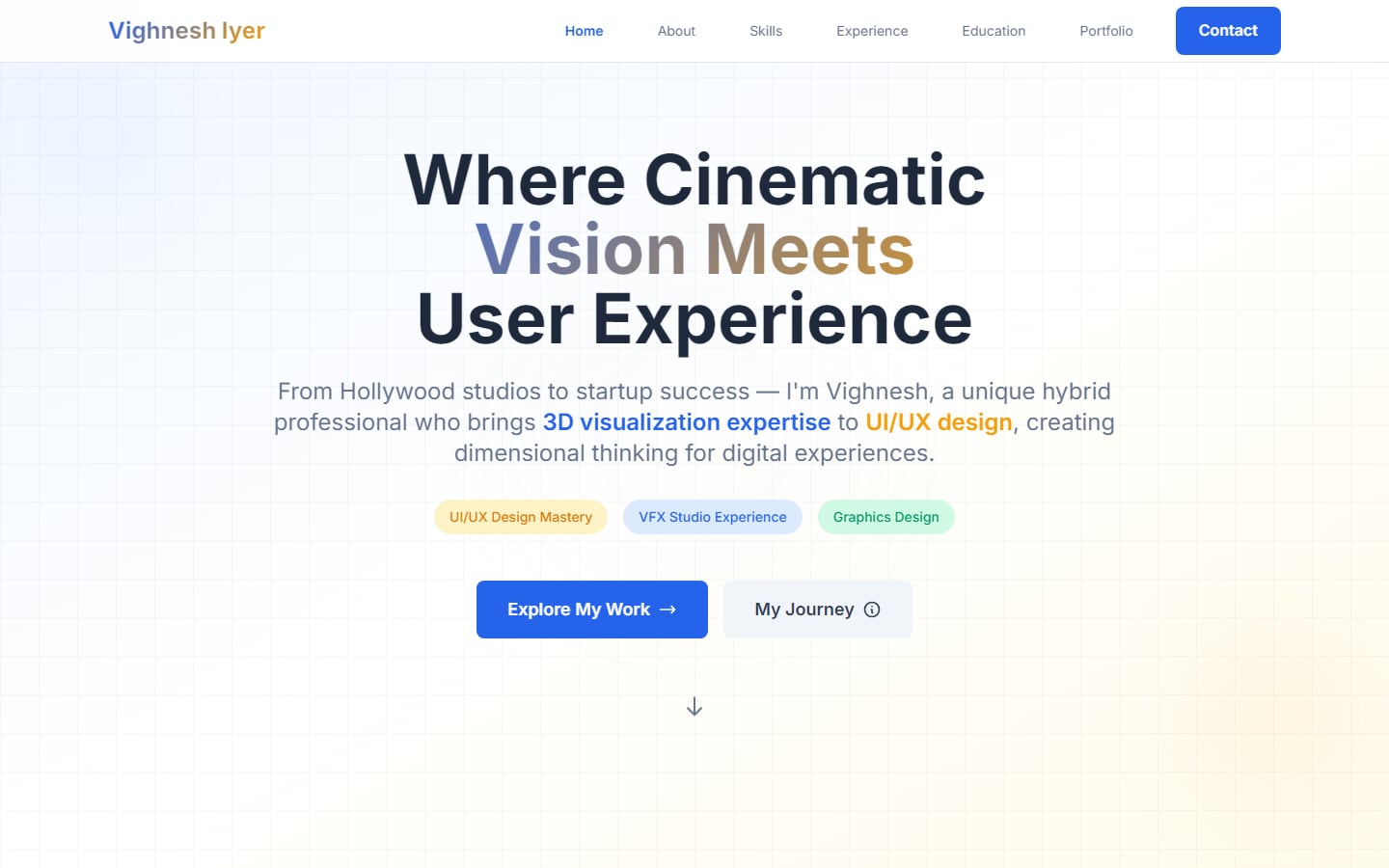The width and height of the screenshot is (1389, 868).
Task: Open the Skills nav item
Action: (766, 31)
